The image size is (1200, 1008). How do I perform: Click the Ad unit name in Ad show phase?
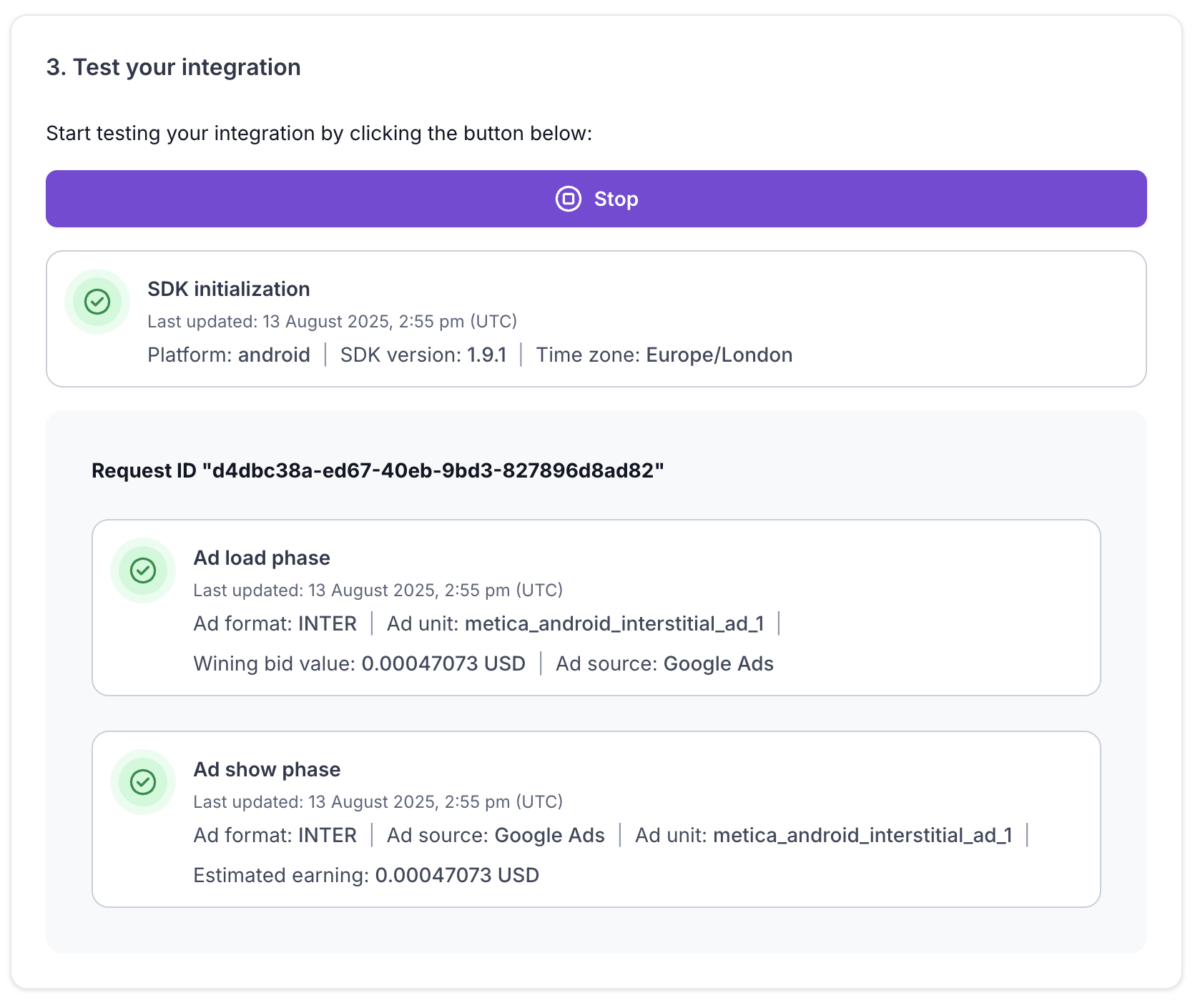point(862,835)
